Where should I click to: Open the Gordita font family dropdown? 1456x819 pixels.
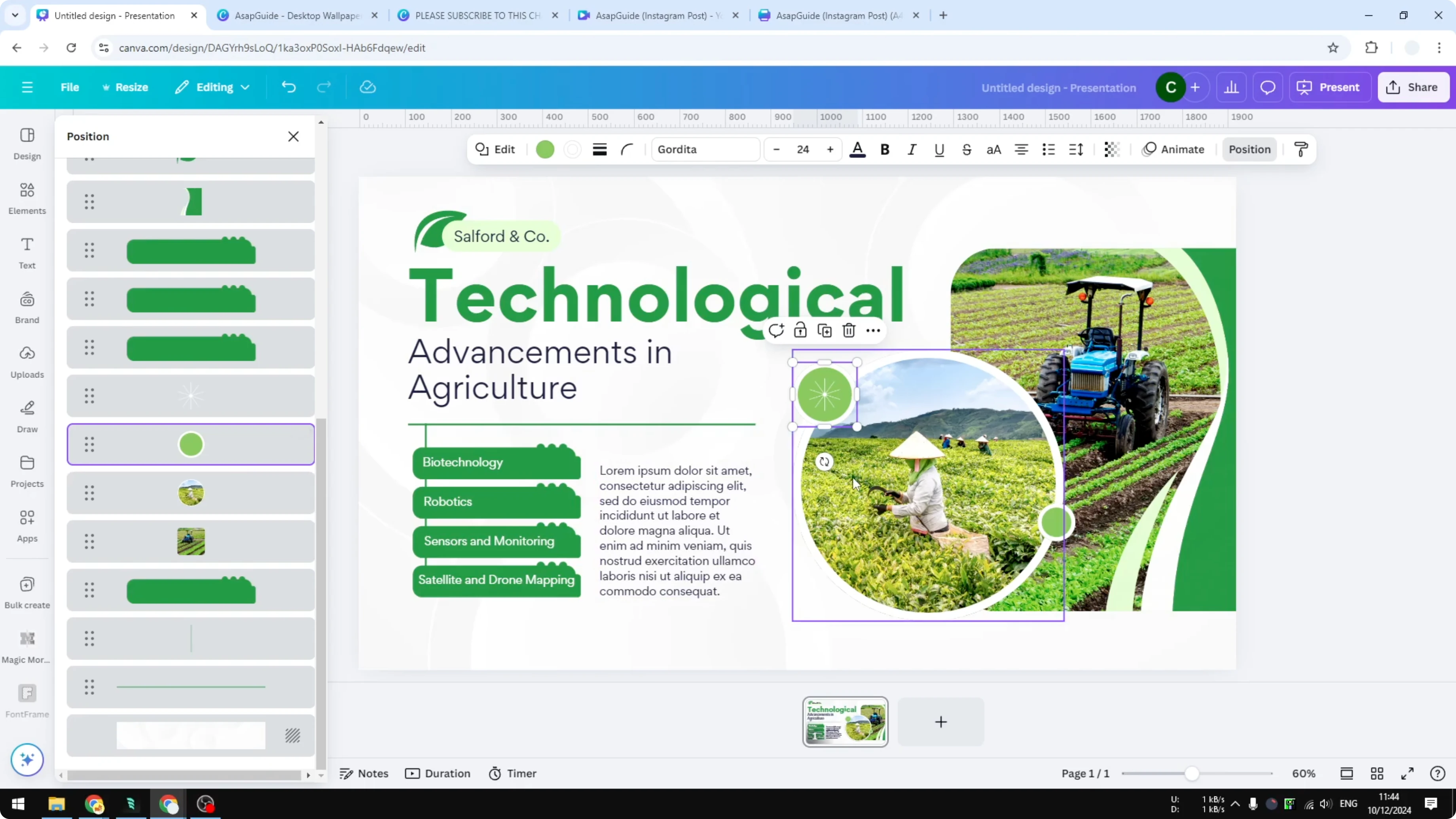tap(705, 149)
